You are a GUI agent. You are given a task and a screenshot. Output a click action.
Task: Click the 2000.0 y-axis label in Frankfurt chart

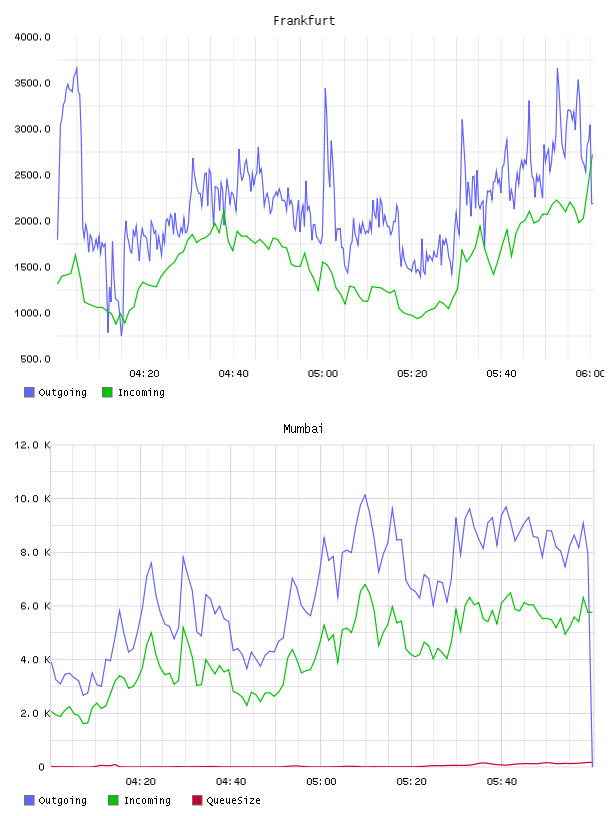32,221
